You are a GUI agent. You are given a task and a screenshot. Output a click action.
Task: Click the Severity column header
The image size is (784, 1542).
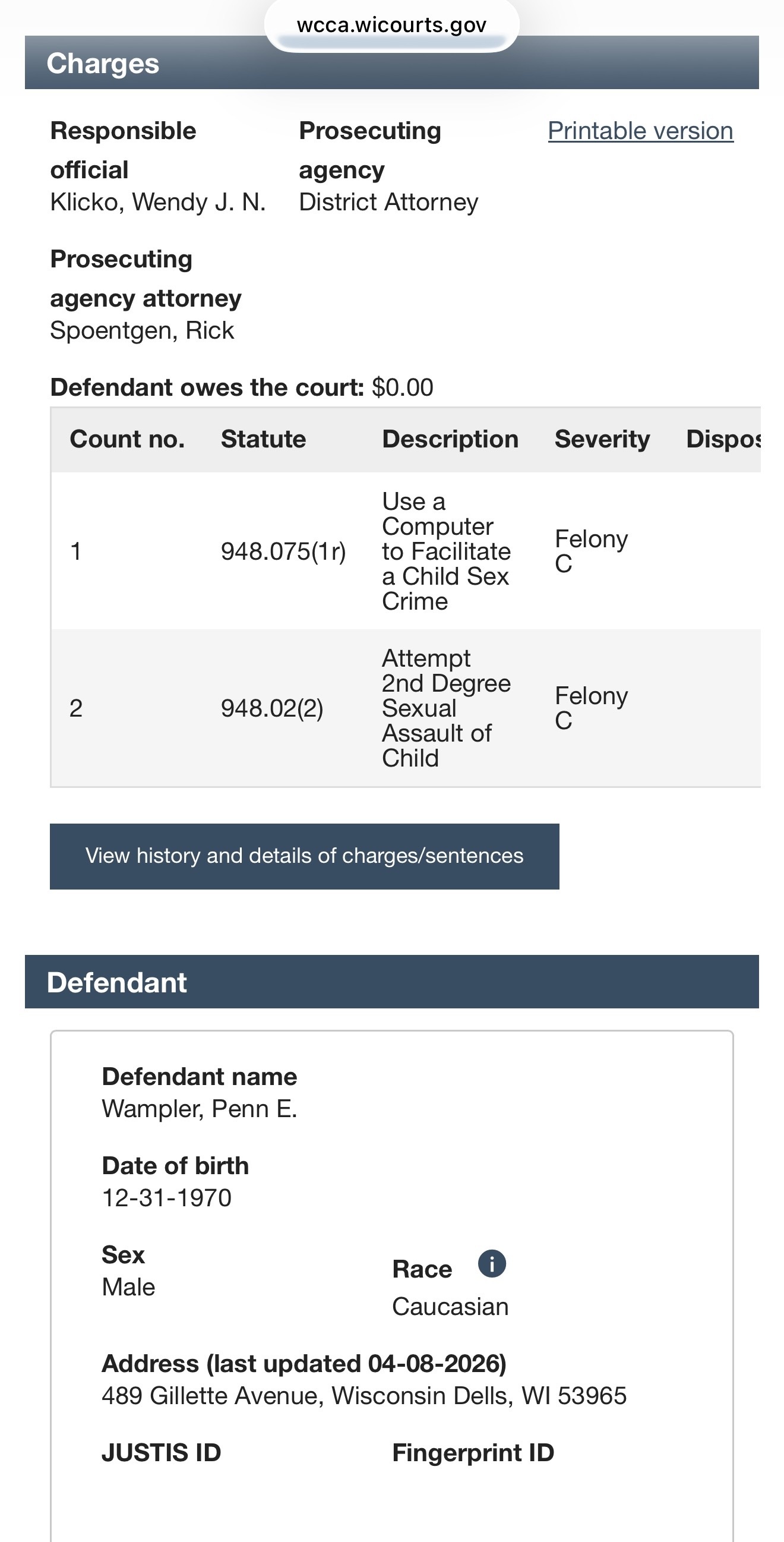(x=602, y=439)
